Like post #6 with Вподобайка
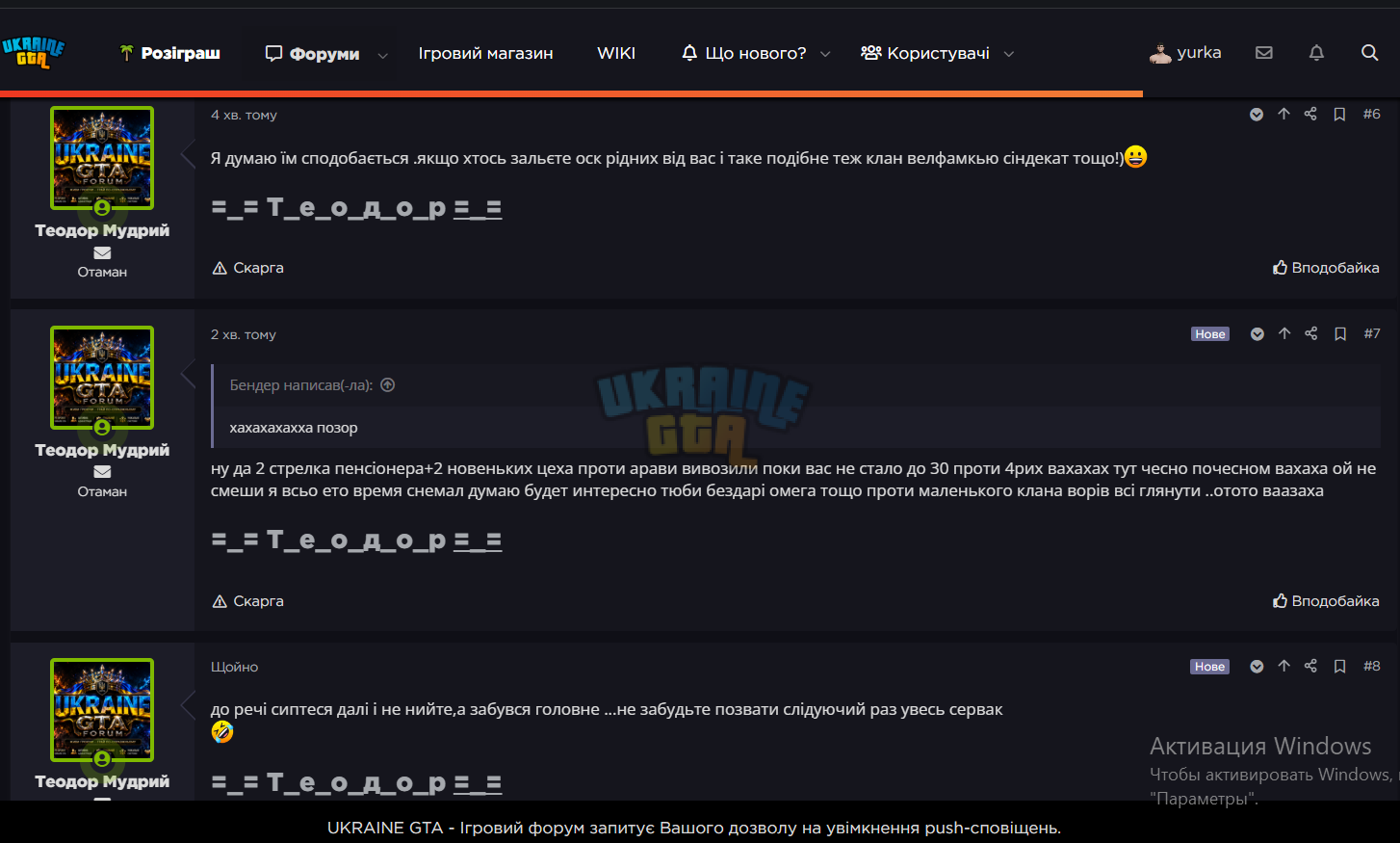1400x843 pixels. pyautogui.click(x=1326, y=268)
